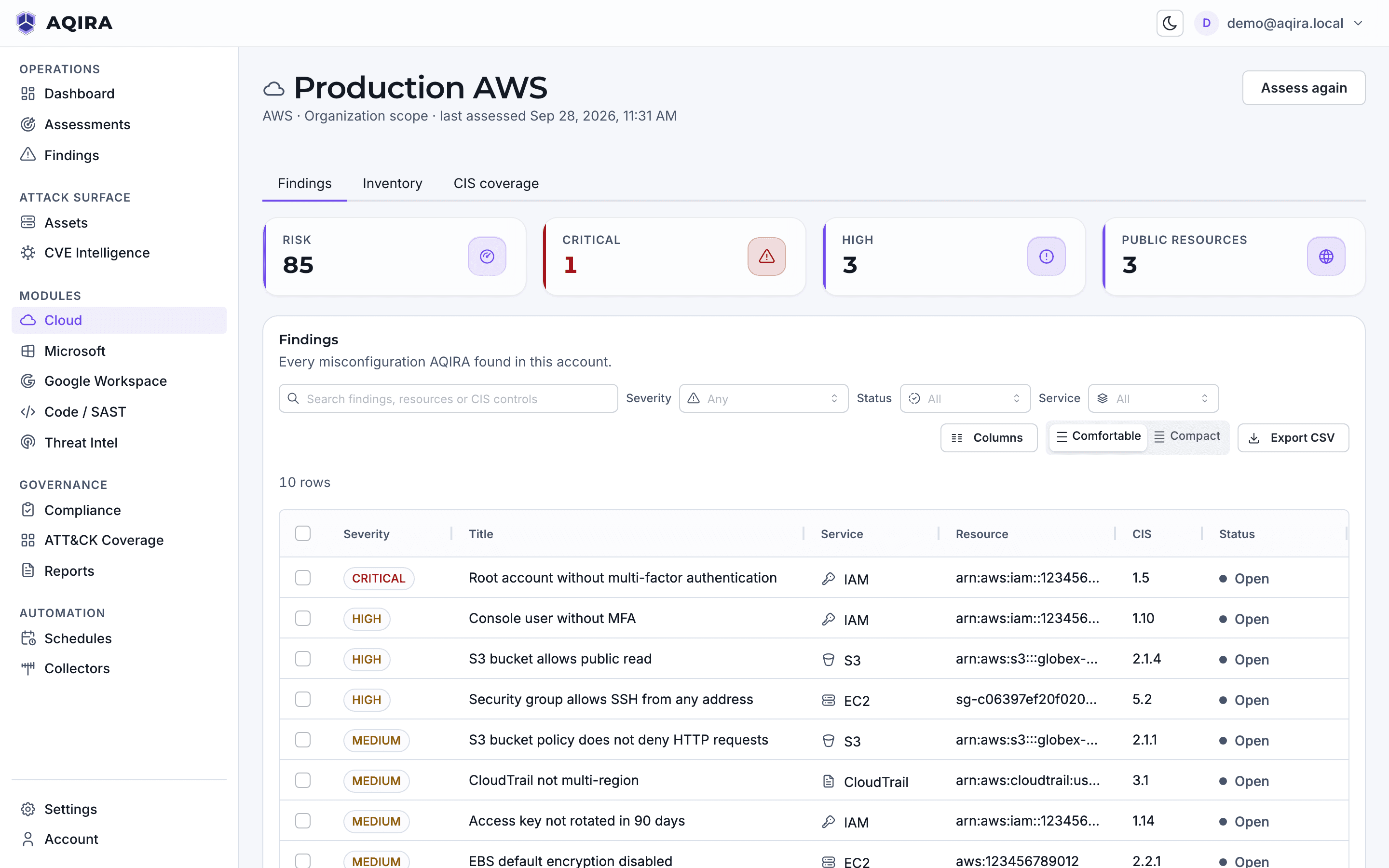Open the Reports page
1389x868 pixels.
119,570
